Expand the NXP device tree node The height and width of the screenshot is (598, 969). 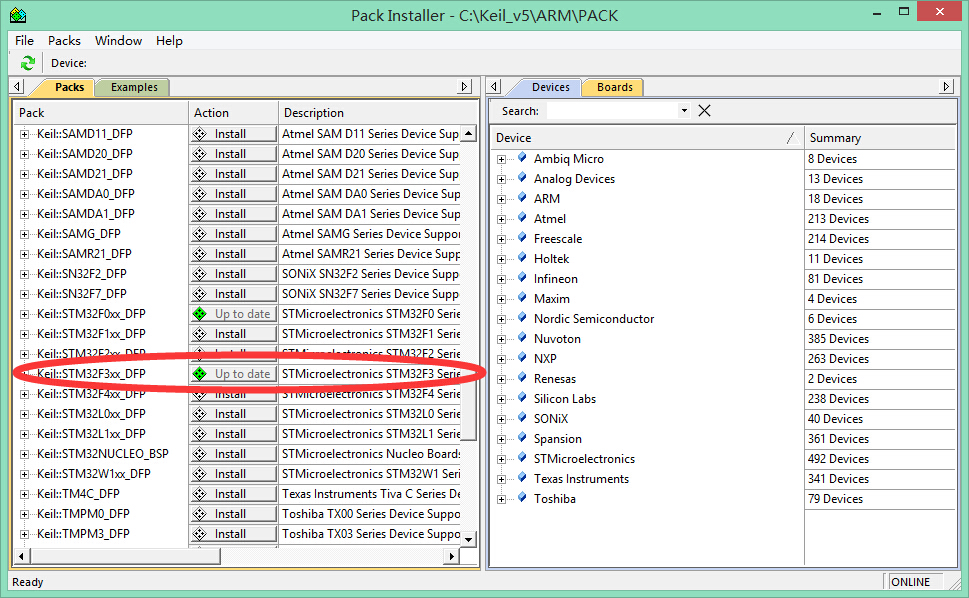click(501, 359)
